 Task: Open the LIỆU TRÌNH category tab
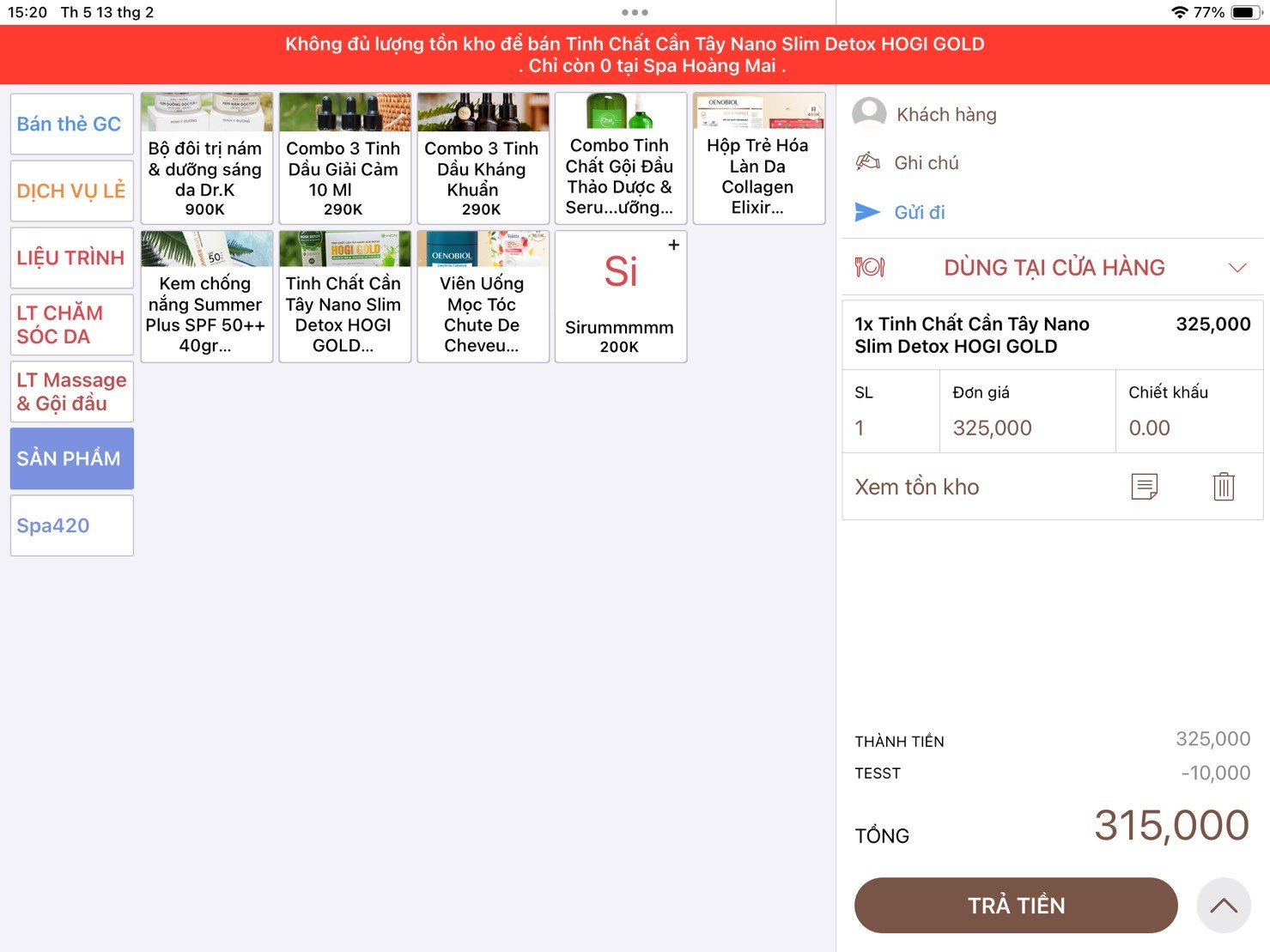pos(71,258)
